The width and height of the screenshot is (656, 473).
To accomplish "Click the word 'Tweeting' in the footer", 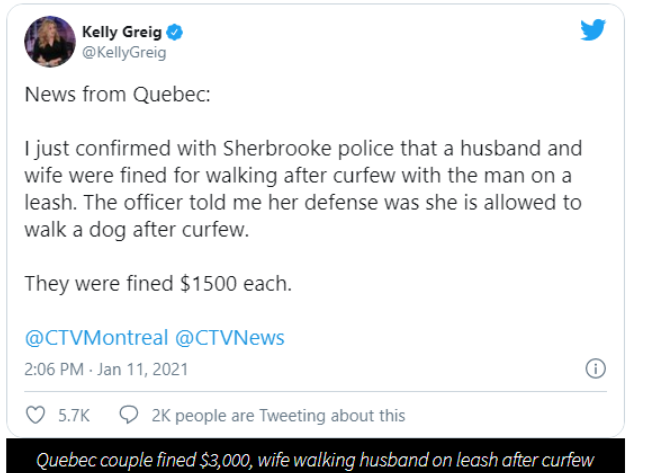I will (x=292, y=416).
